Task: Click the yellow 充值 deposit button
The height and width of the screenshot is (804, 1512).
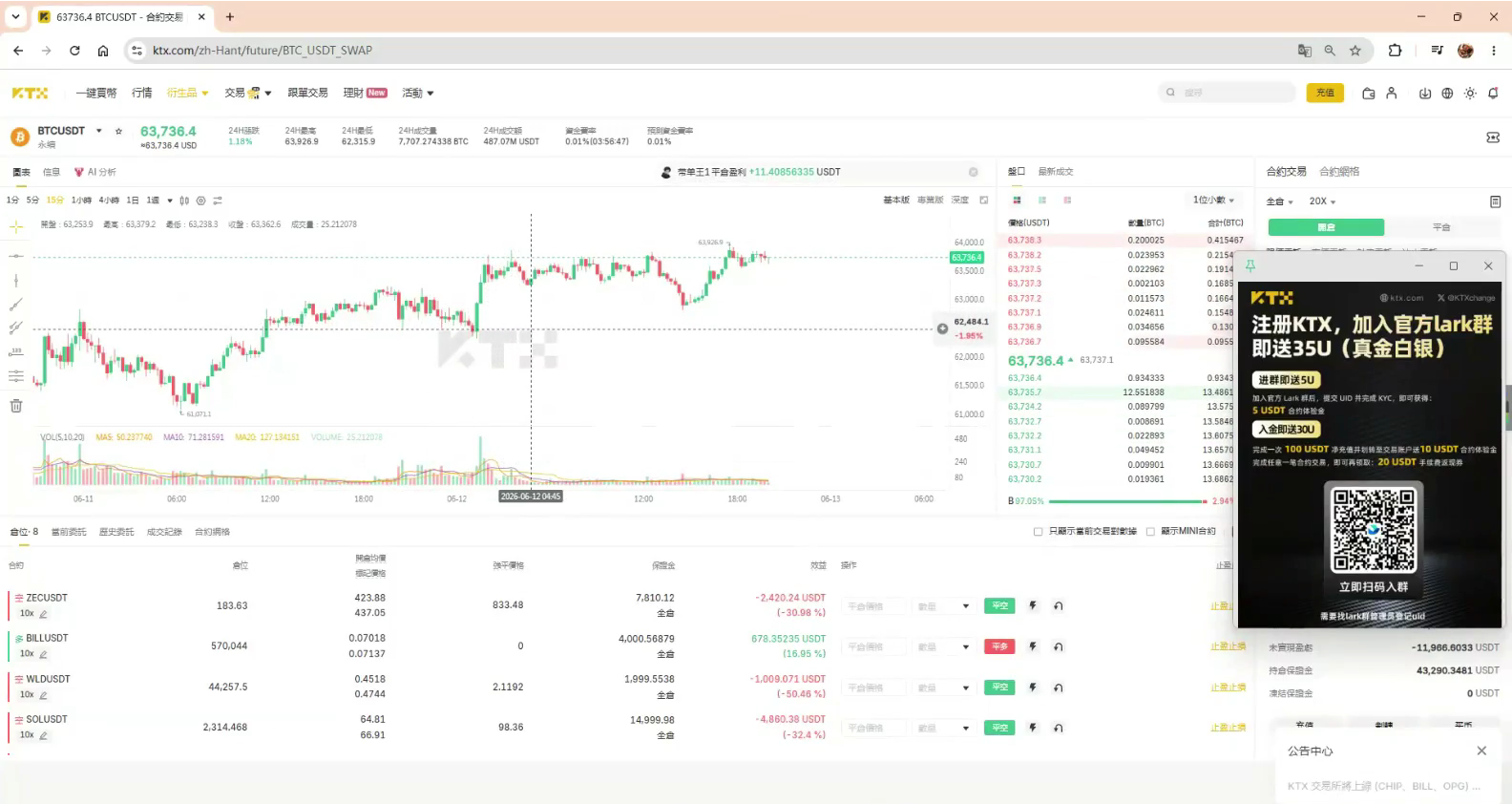Action: [x=1325, y=93]
